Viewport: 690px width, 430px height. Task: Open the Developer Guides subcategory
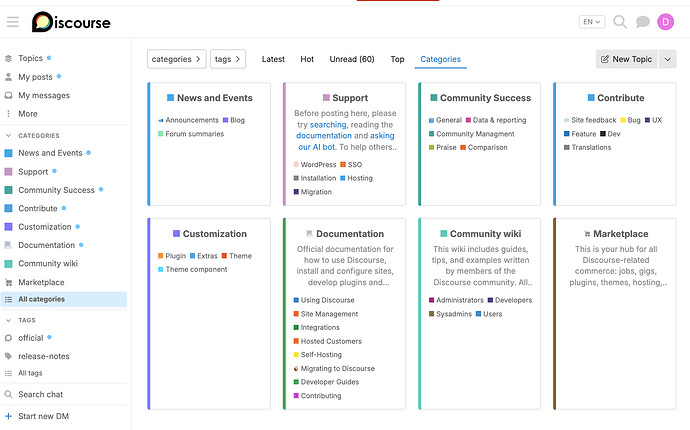(330, 382)
